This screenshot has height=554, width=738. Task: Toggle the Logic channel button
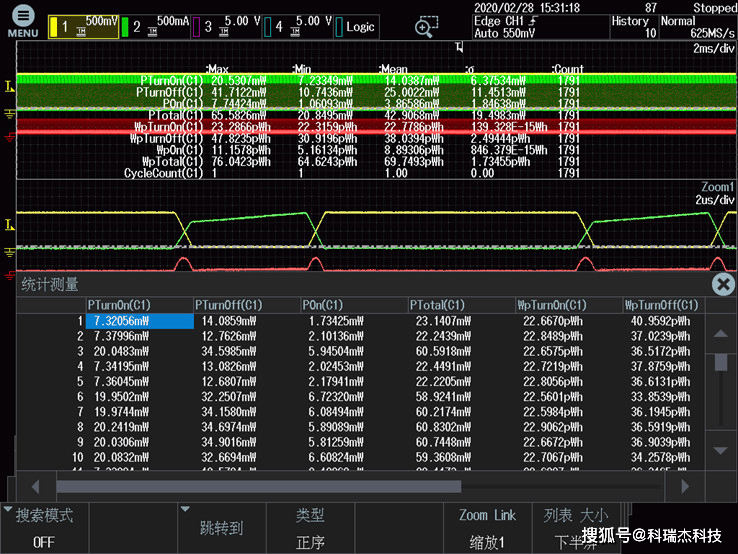356,27
